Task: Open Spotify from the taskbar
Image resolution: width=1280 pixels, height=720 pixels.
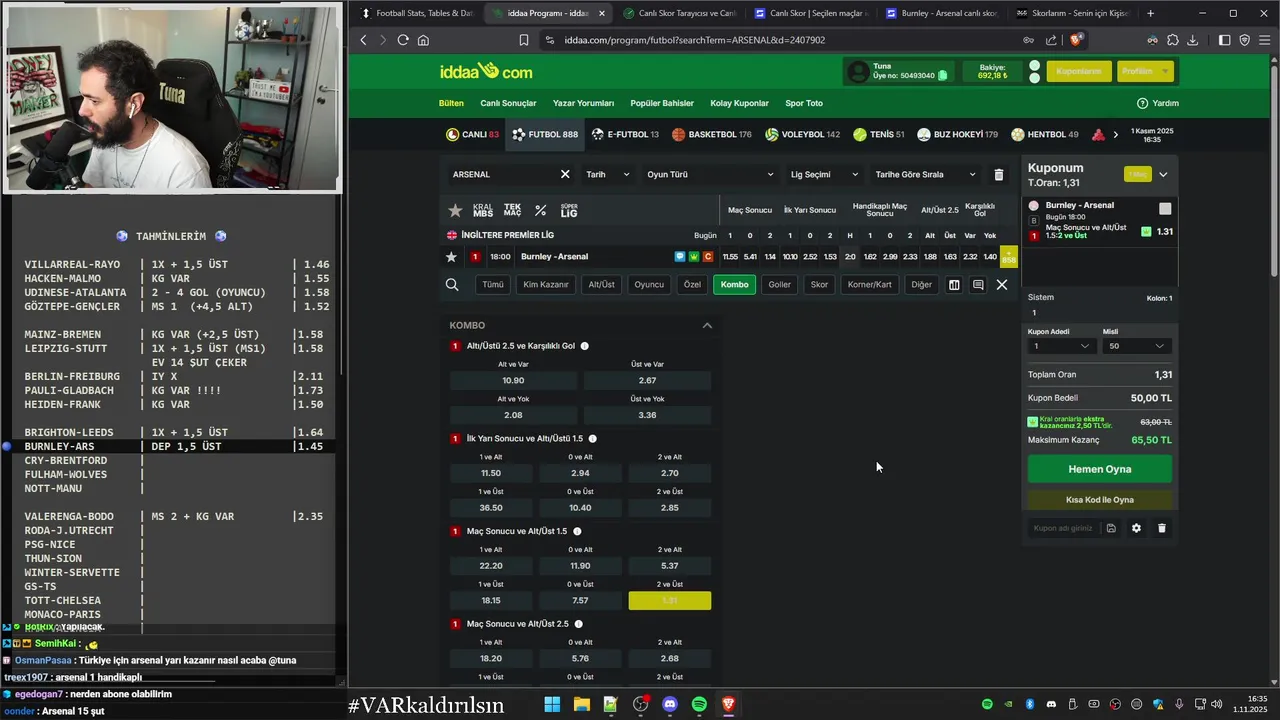Action: coord(699,704)
